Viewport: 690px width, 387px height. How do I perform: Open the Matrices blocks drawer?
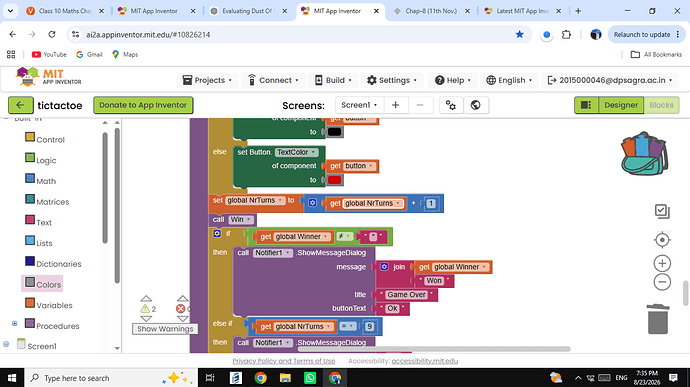click(47, 201)
